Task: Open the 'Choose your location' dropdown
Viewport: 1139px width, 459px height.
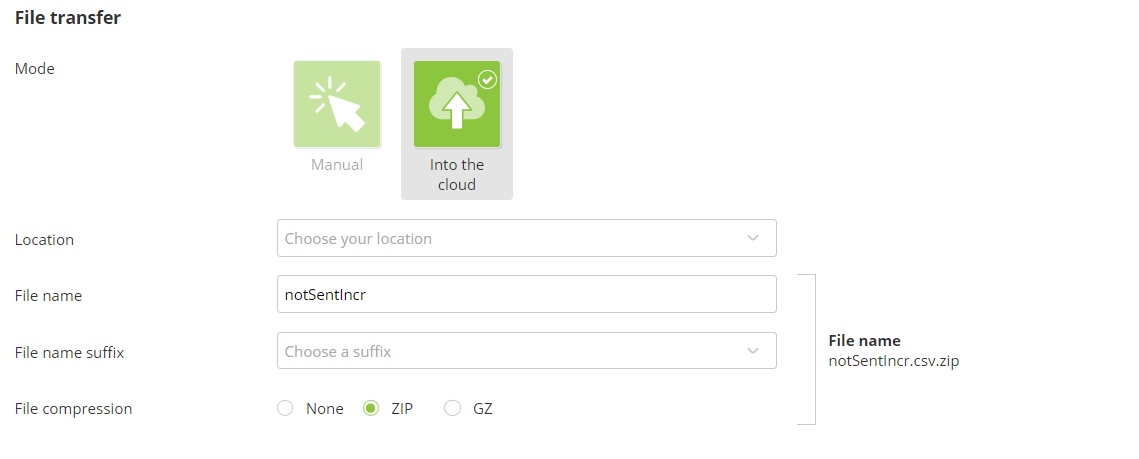Action: (x=510, y=239)
